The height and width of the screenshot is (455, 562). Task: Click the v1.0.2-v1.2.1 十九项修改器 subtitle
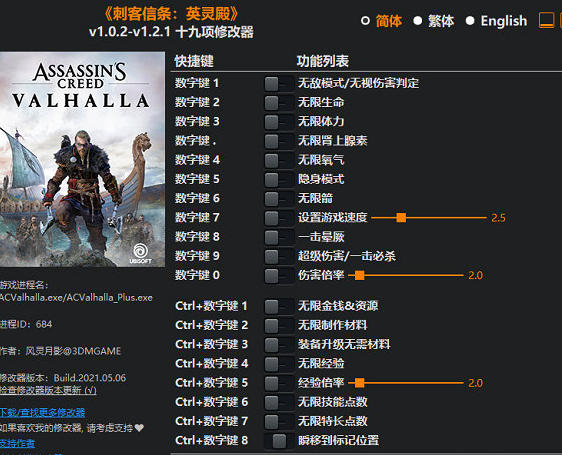pos(171,32)
